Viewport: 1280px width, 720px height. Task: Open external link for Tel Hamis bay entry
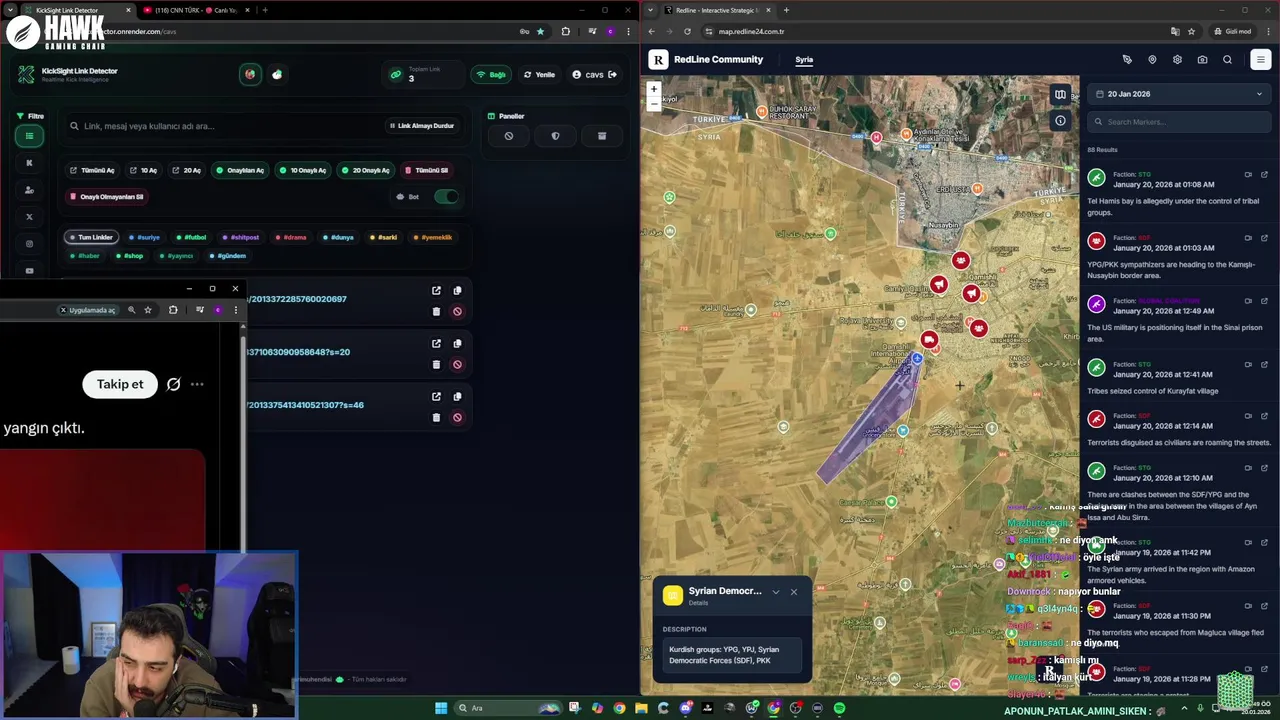tap(1264, 174)
